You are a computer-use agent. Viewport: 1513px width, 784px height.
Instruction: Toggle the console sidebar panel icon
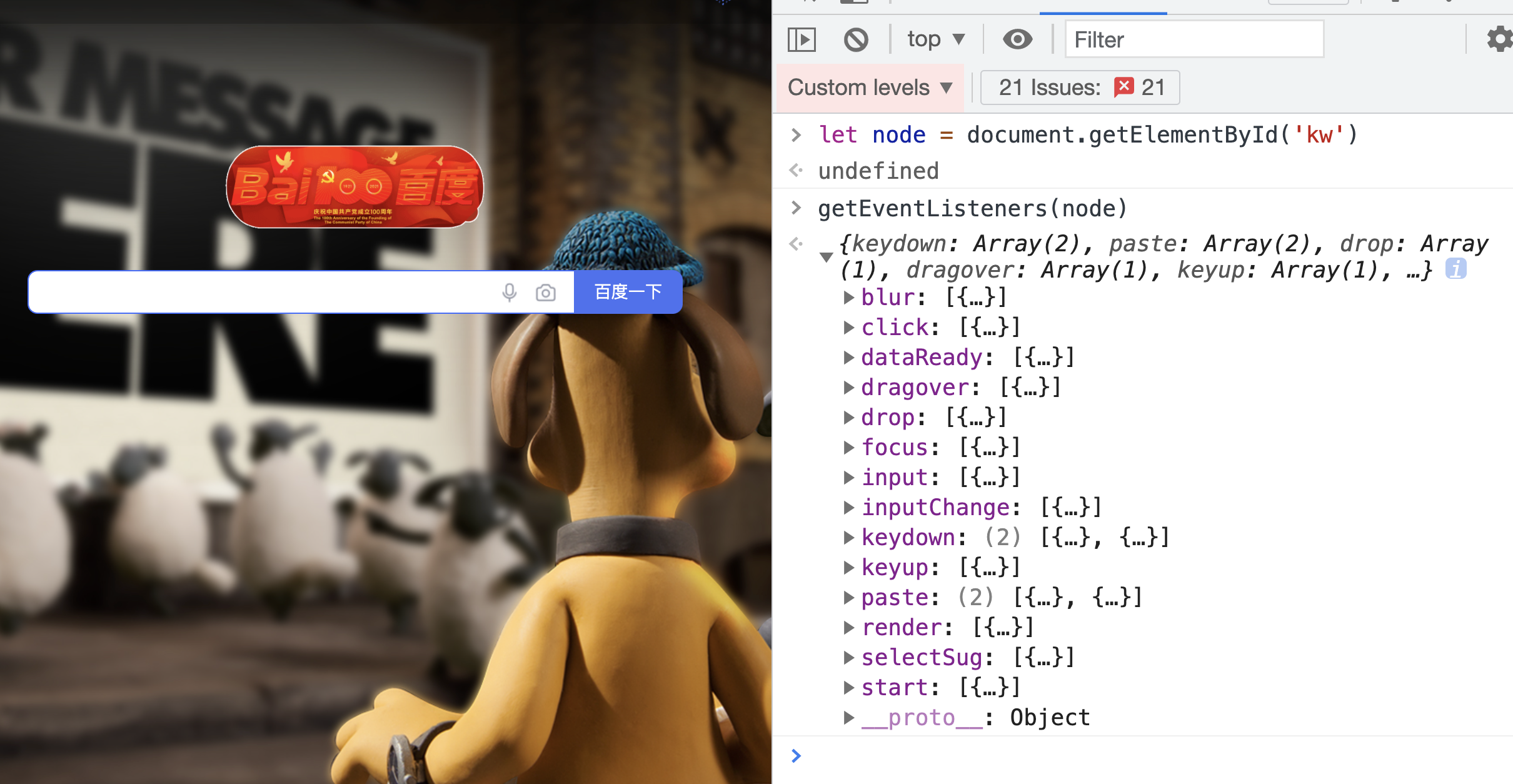pos(802,40)
